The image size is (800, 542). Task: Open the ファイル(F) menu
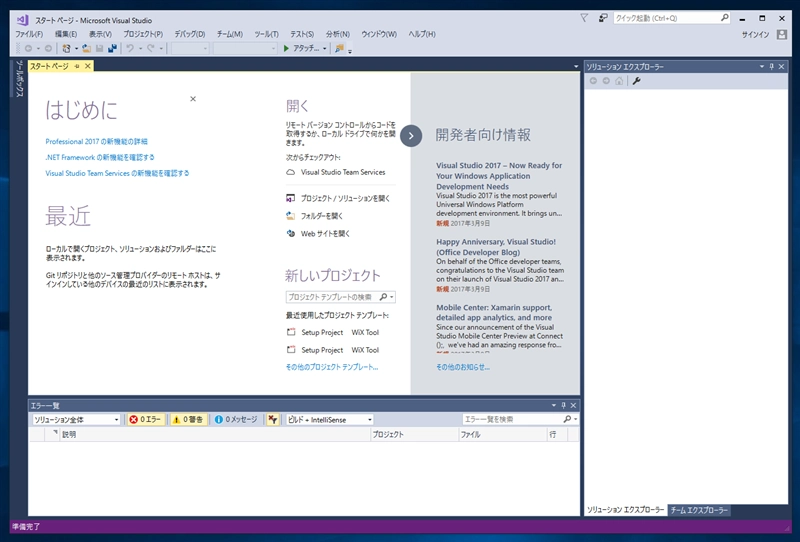coord(29,34)
